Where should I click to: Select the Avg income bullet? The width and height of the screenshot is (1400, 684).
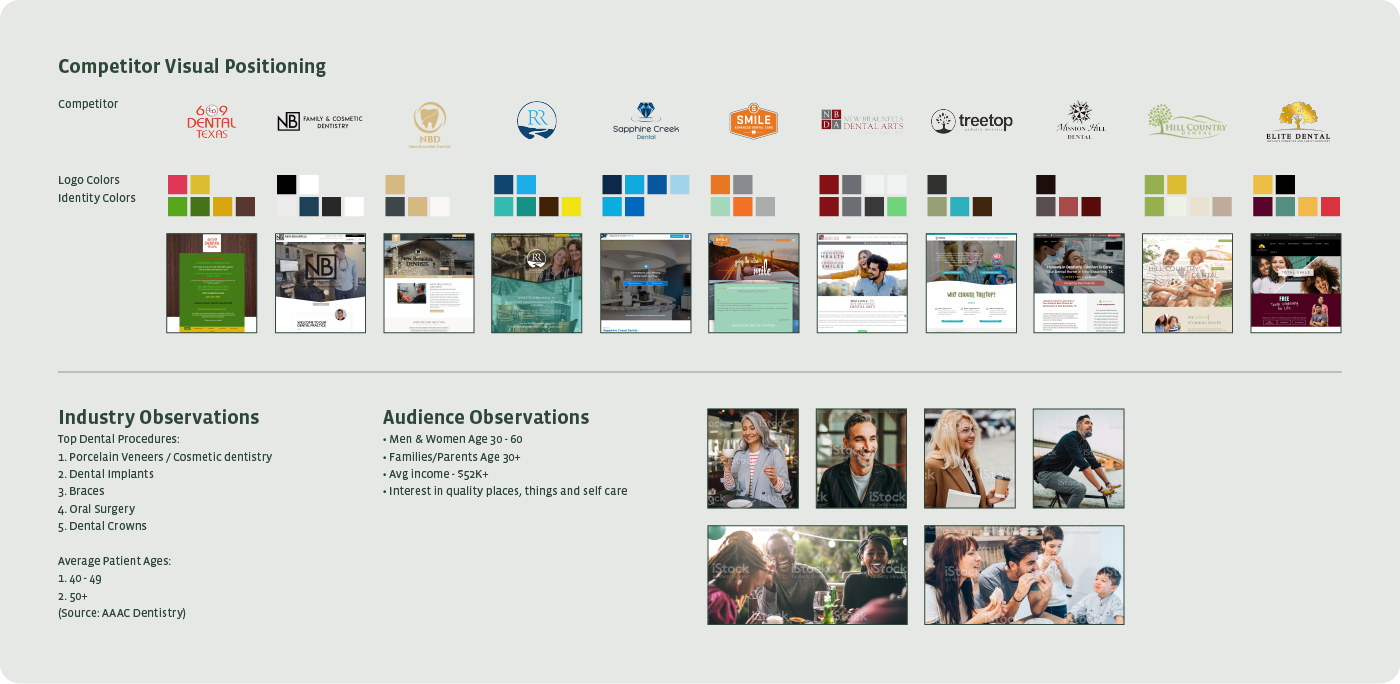pyautogui.click(x=436, y=474)
